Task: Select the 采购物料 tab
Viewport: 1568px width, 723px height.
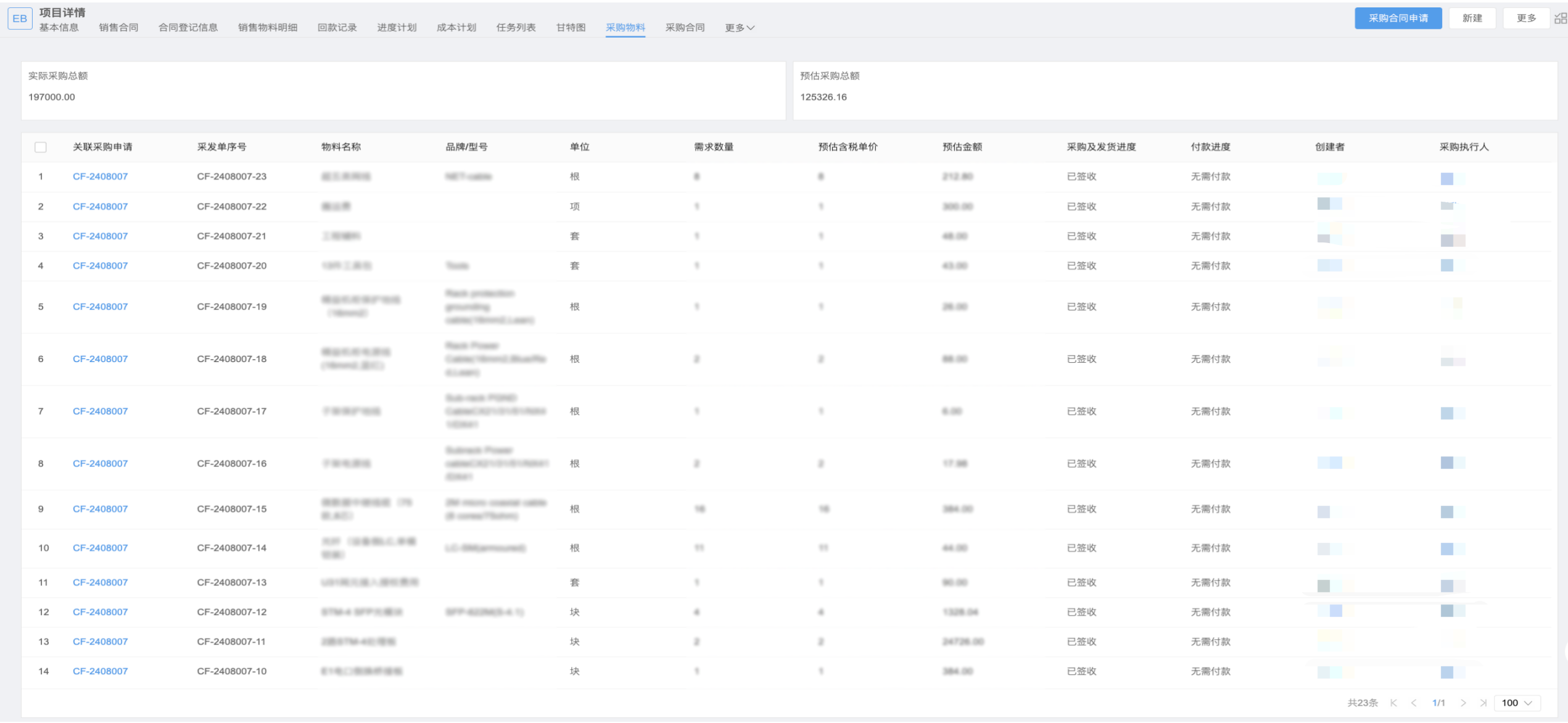Action: (x=625, y=27)
